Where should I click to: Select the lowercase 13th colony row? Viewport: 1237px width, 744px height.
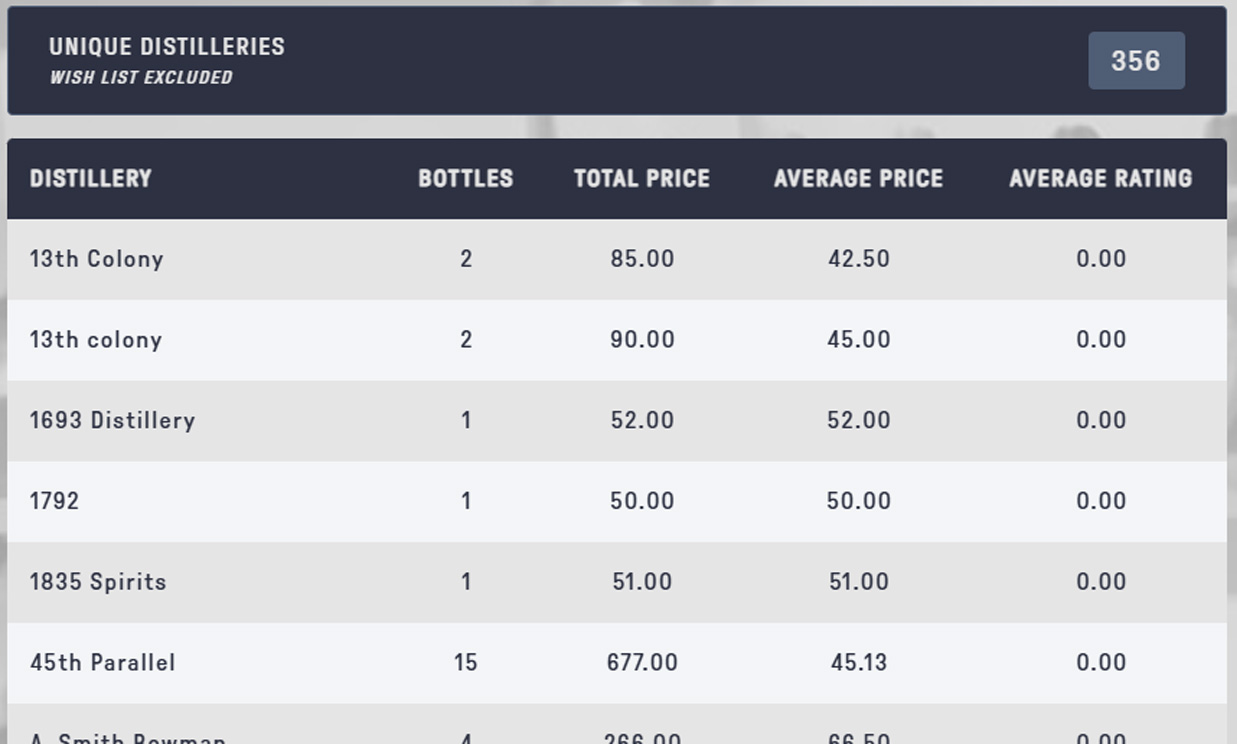96,340
